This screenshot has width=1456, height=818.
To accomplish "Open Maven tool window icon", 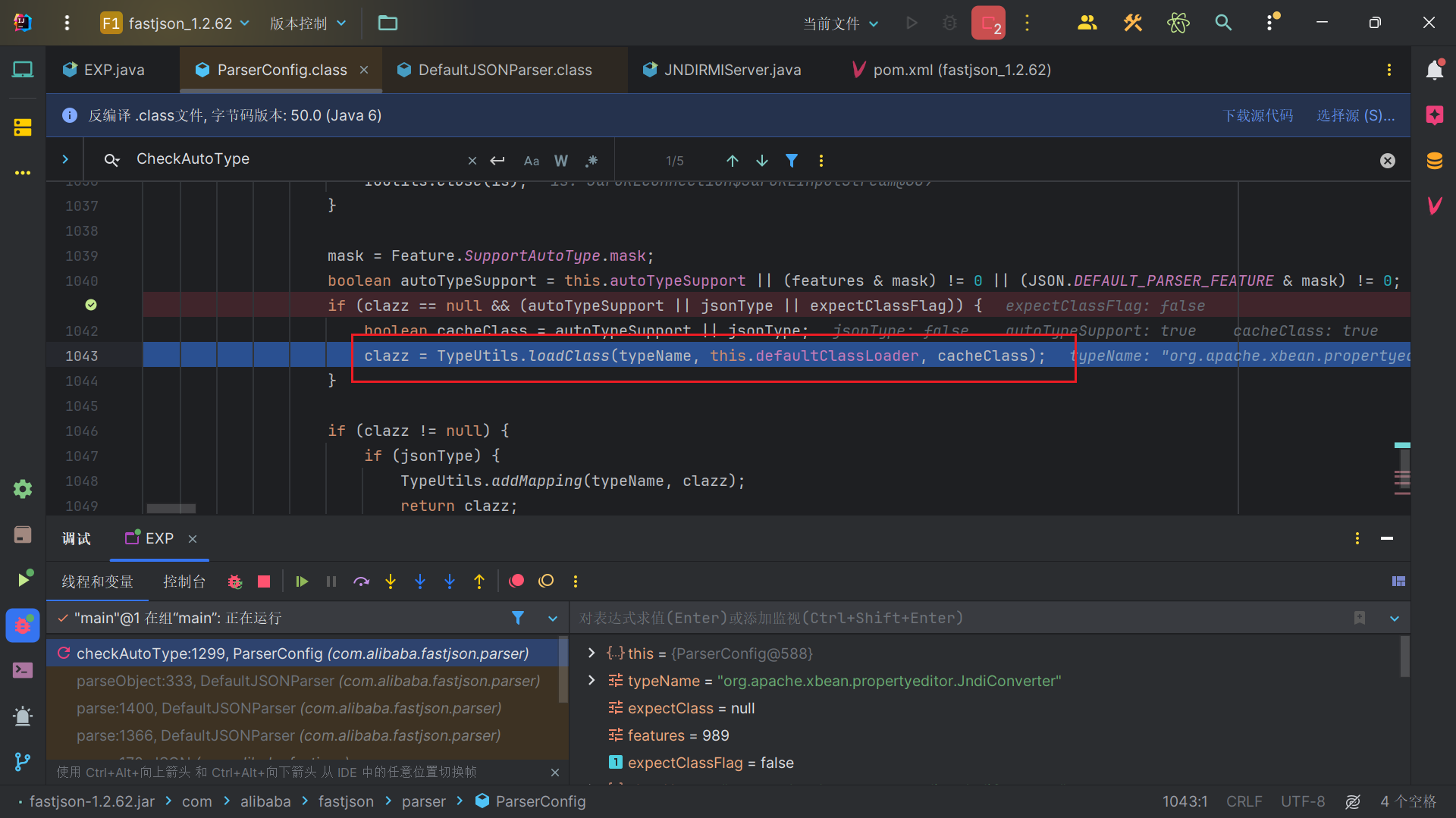I will (1434, 205).
